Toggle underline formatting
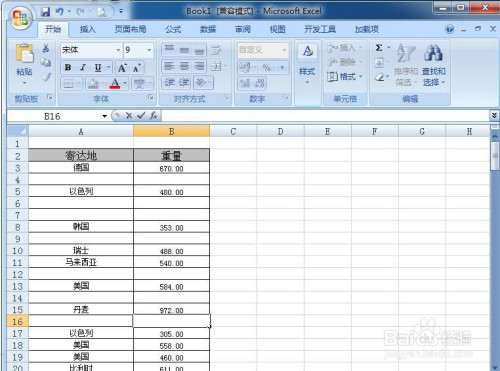The image size is (500, 371). [98, 68]
